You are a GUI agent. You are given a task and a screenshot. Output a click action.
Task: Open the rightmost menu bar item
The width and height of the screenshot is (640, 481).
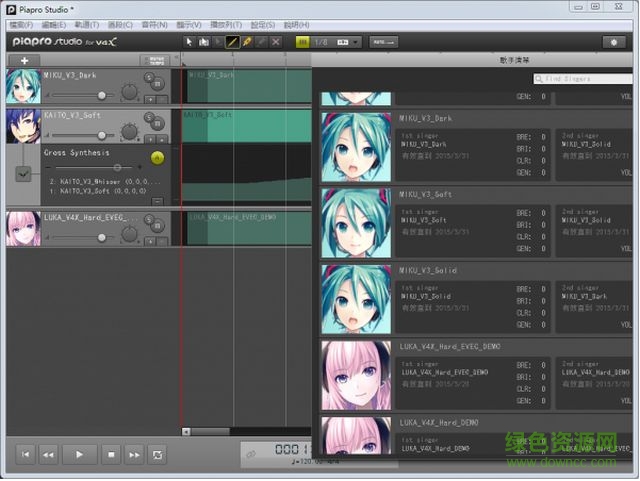297,24
